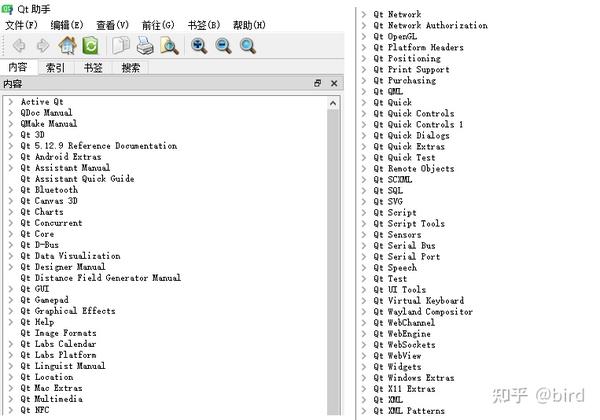Open the 帮助(H) menu

(249, 25)
